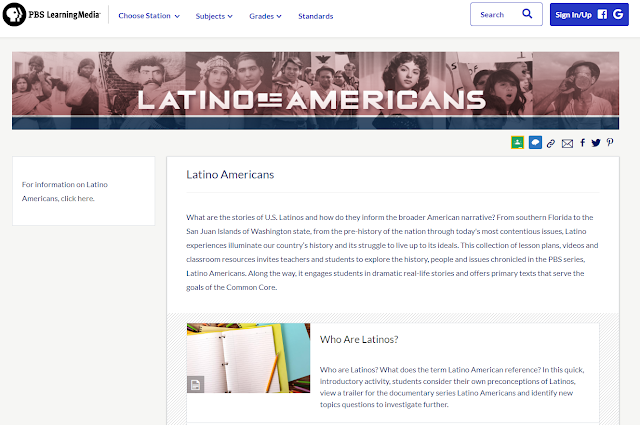Follow the 'click here' link in sidebar

click(77, 198)
